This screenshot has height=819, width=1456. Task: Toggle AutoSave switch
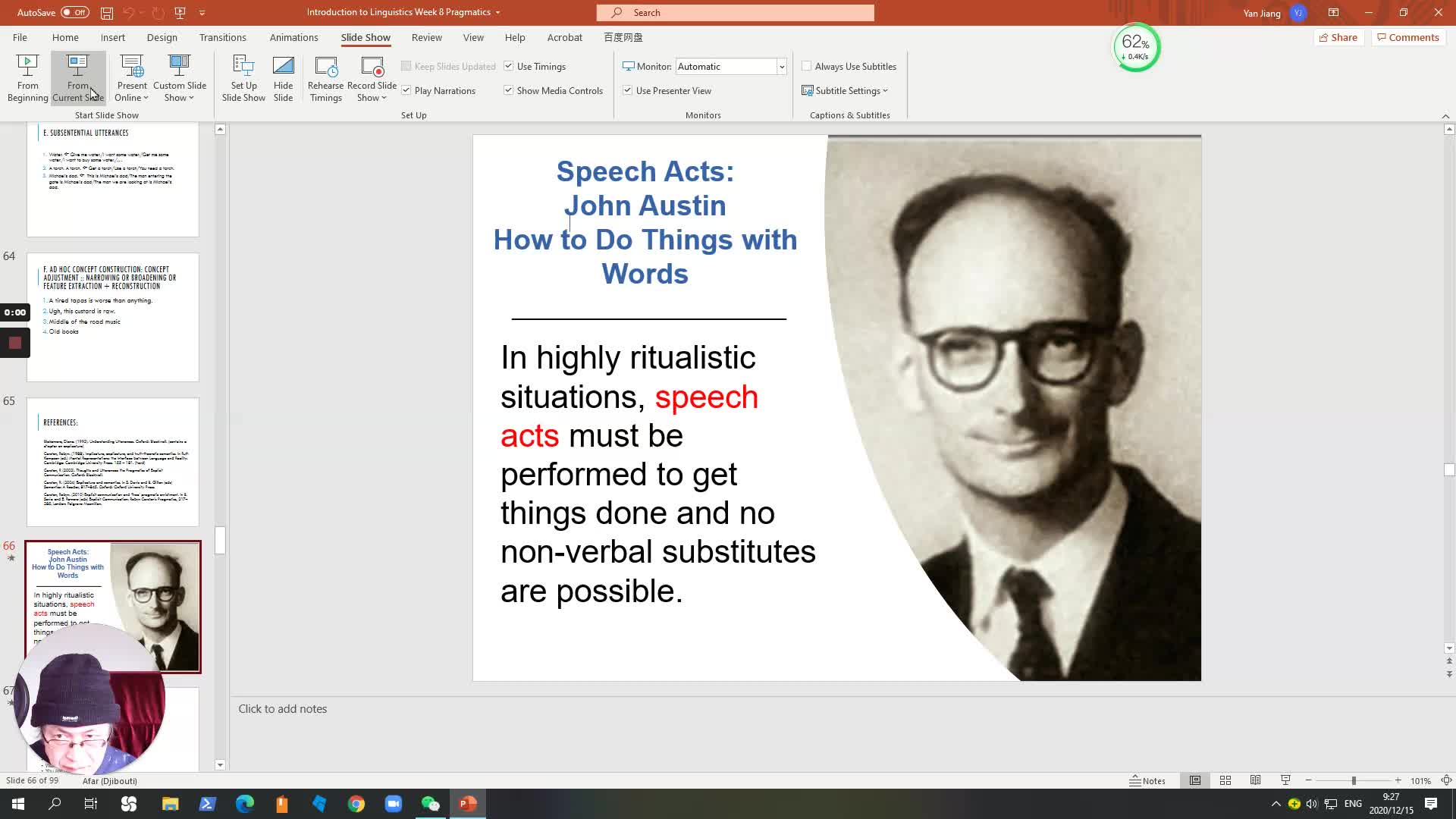(74, 12)
